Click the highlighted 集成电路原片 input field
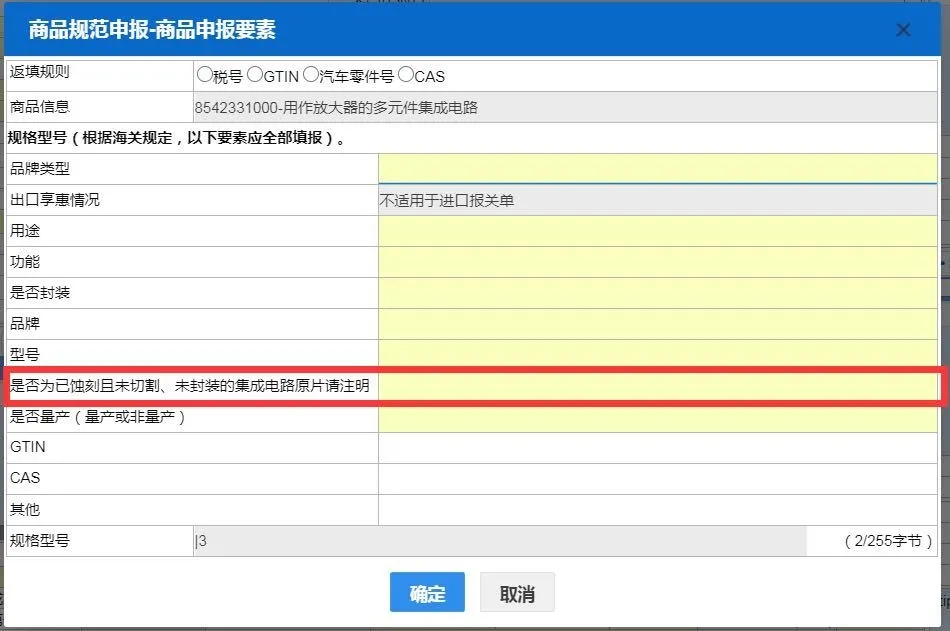Screen dimensions: 950x631 coord(657,386)
